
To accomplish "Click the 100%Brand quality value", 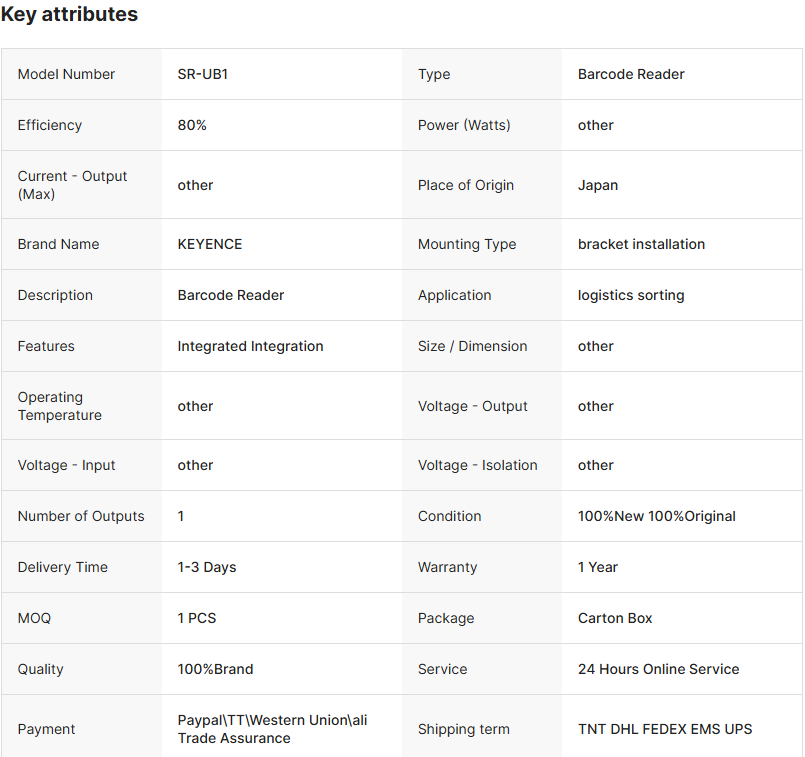I will coord(215,669).
